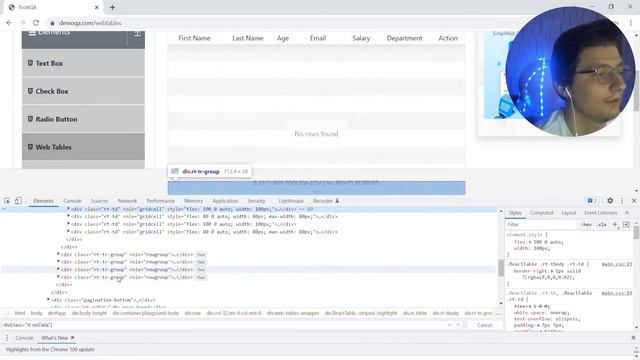Close the ToolsQA browser tab
This screenshot has height=360, width=640.
click(97, 7)
